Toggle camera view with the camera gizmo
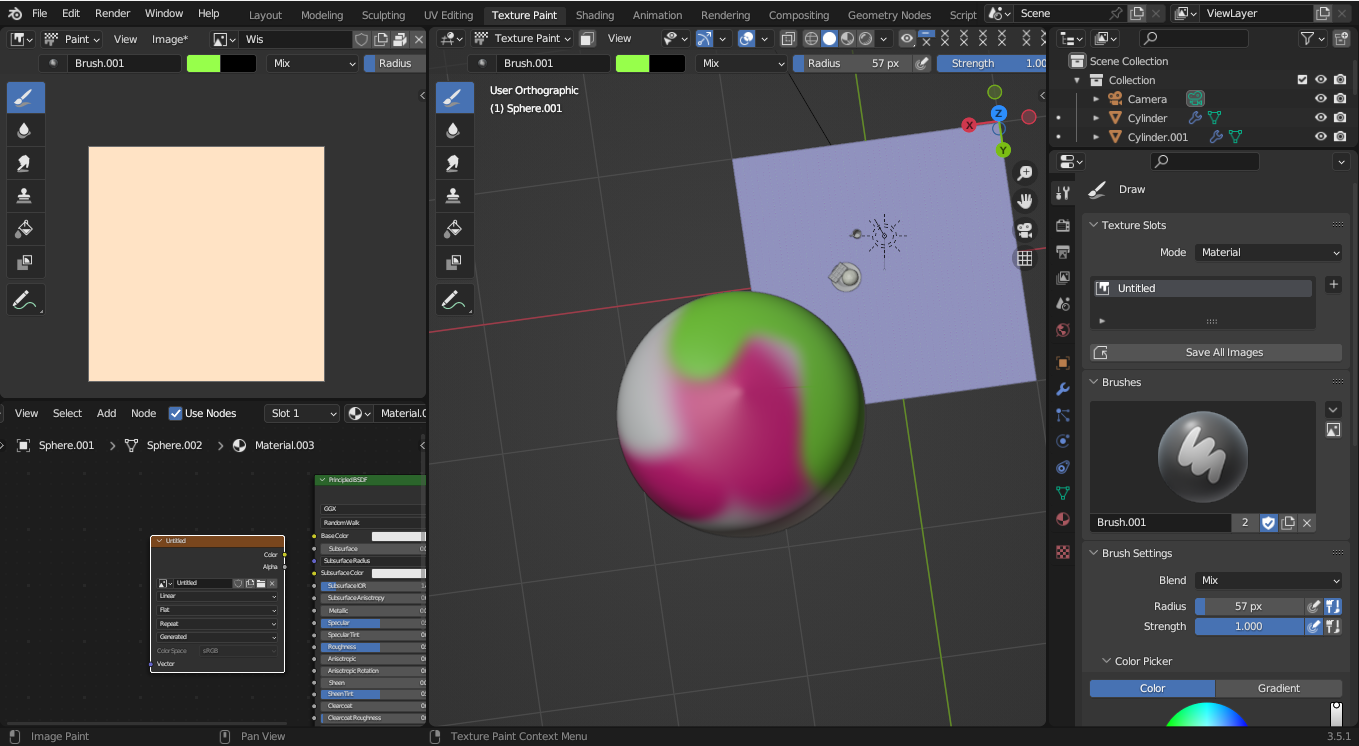 (1024, 230)
